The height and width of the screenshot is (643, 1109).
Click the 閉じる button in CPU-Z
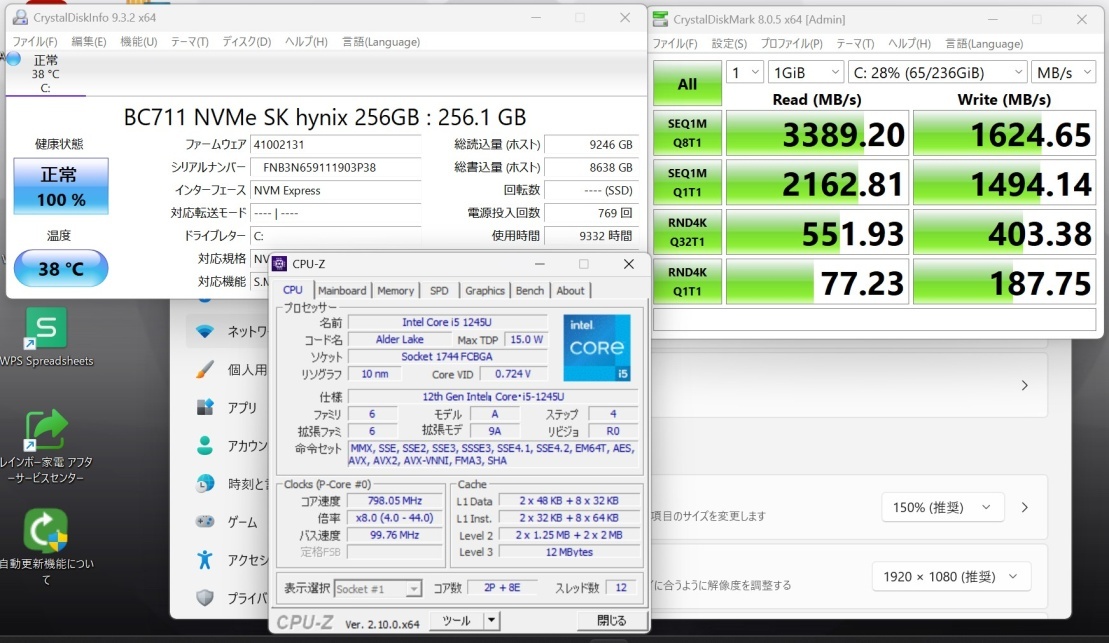point(611,621)
